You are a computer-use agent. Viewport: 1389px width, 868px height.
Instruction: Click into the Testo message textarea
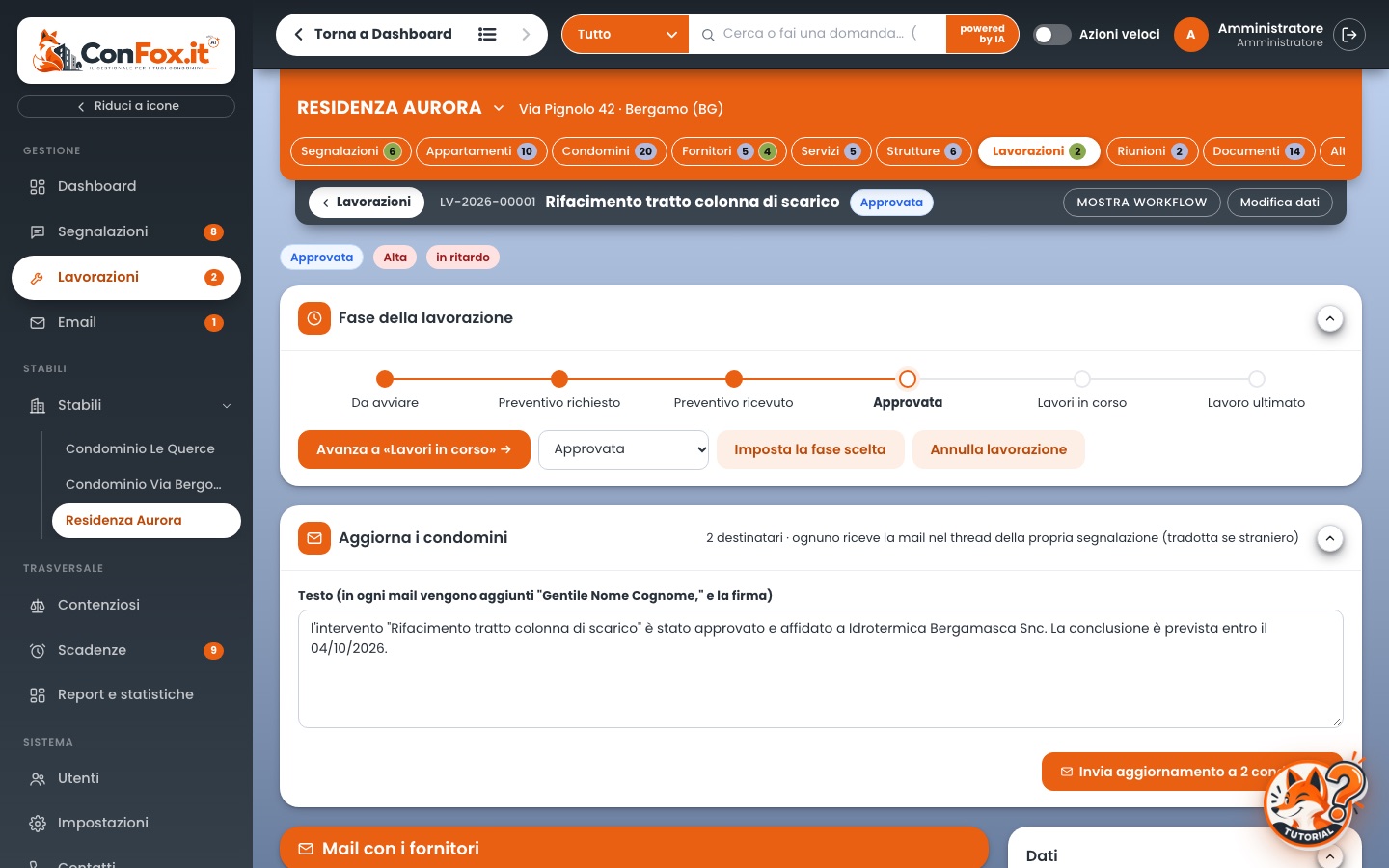[821, 668]
